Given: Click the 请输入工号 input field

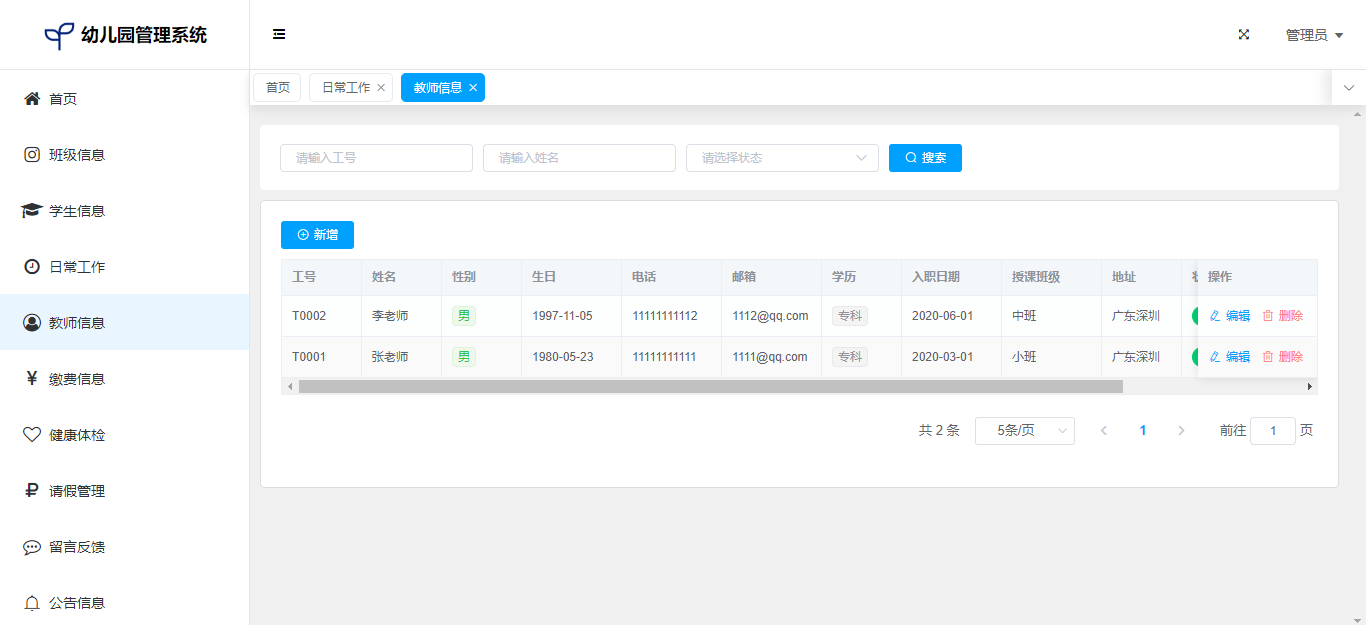Looking at the screenshot, I should [376, 158].
